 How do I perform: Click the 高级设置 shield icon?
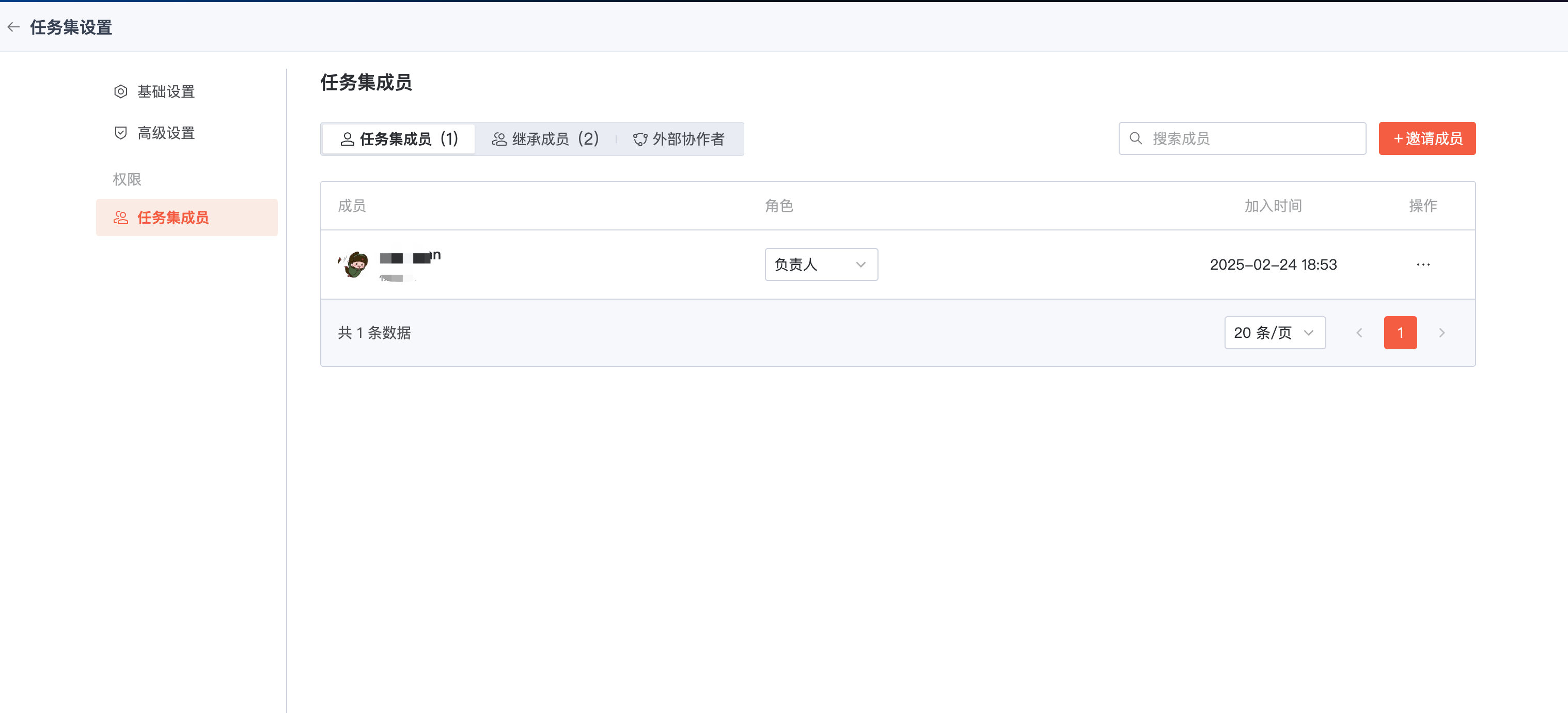point(120,133)
